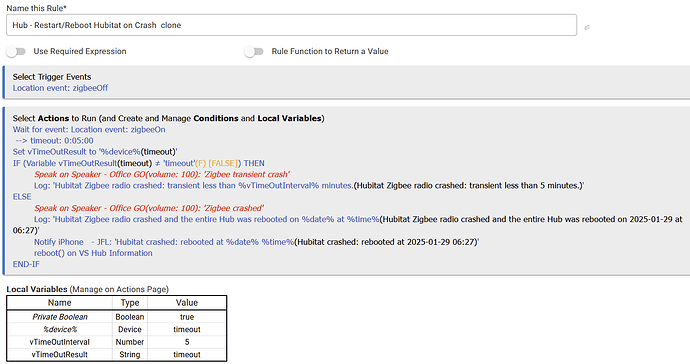Viewport: 690px width, 364px height.
Task: Click 'Location event: zigbeeOff' trigger link
Action: point(60,88)
